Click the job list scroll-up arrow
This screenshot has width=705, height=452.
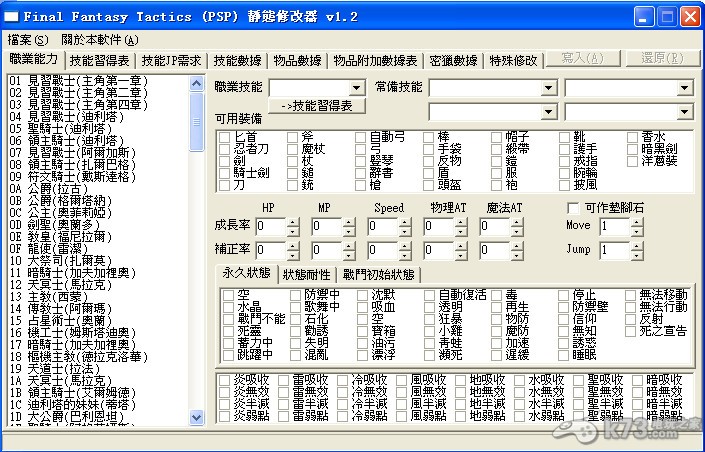pos(196,83)
